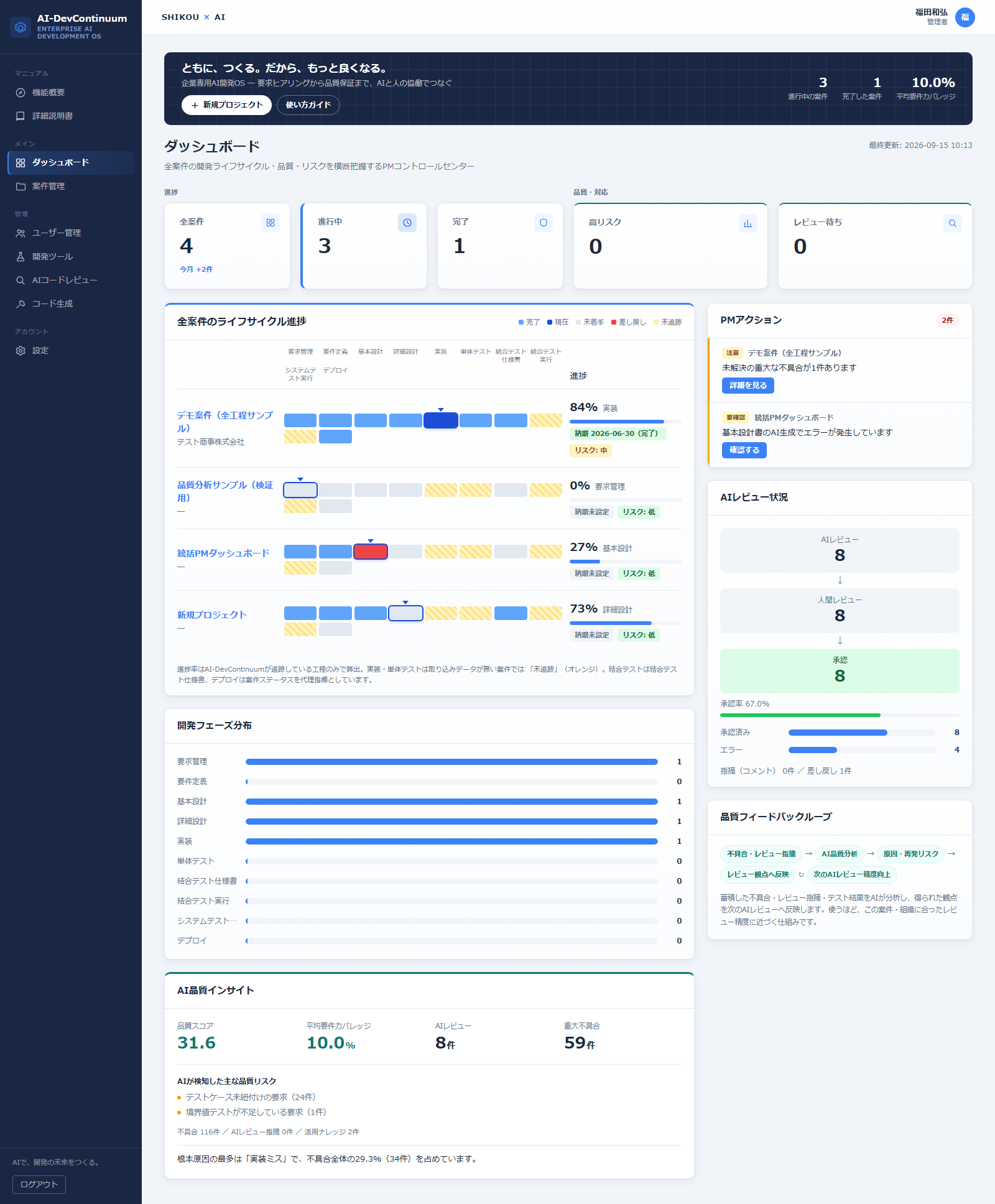Open 機能概要 compass icon in sidebar
The height and width of the screenshot is (1204, 995).
pyautogui.click(x=21, y=93)
